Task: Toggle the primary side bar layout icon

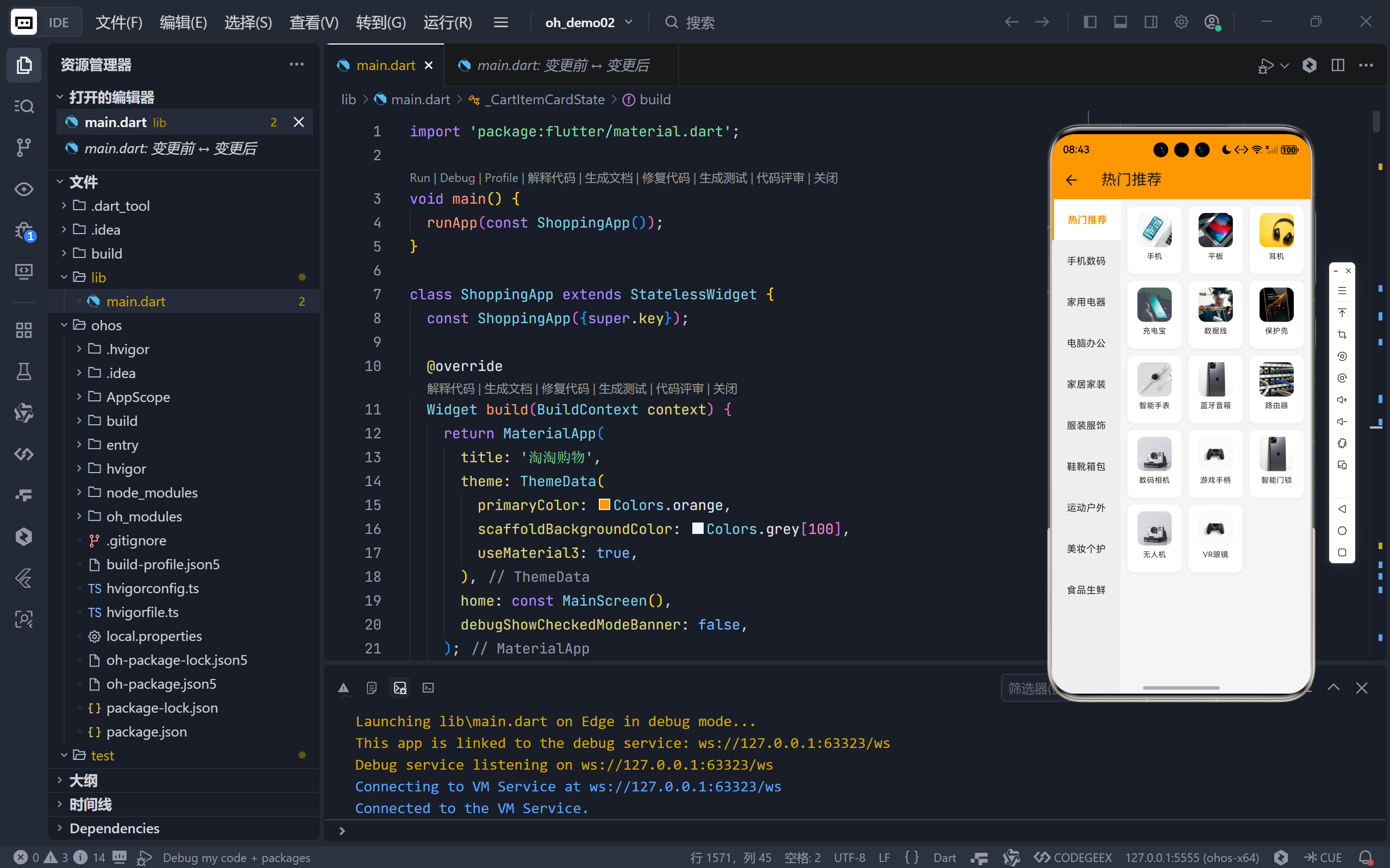Action: (1090, 22)
